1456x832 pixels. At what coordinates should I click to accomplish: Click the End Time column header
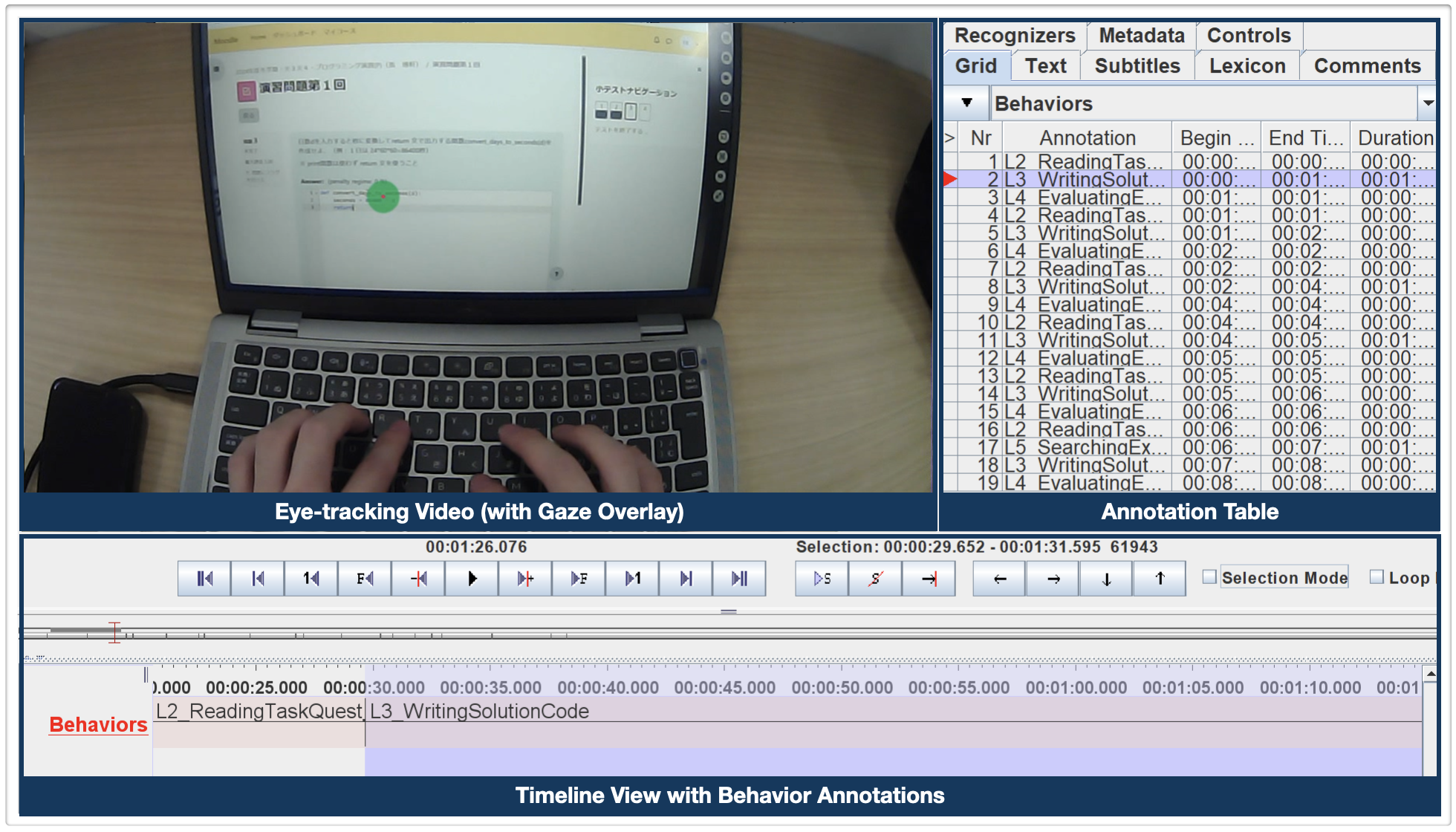click(1306, 138)
